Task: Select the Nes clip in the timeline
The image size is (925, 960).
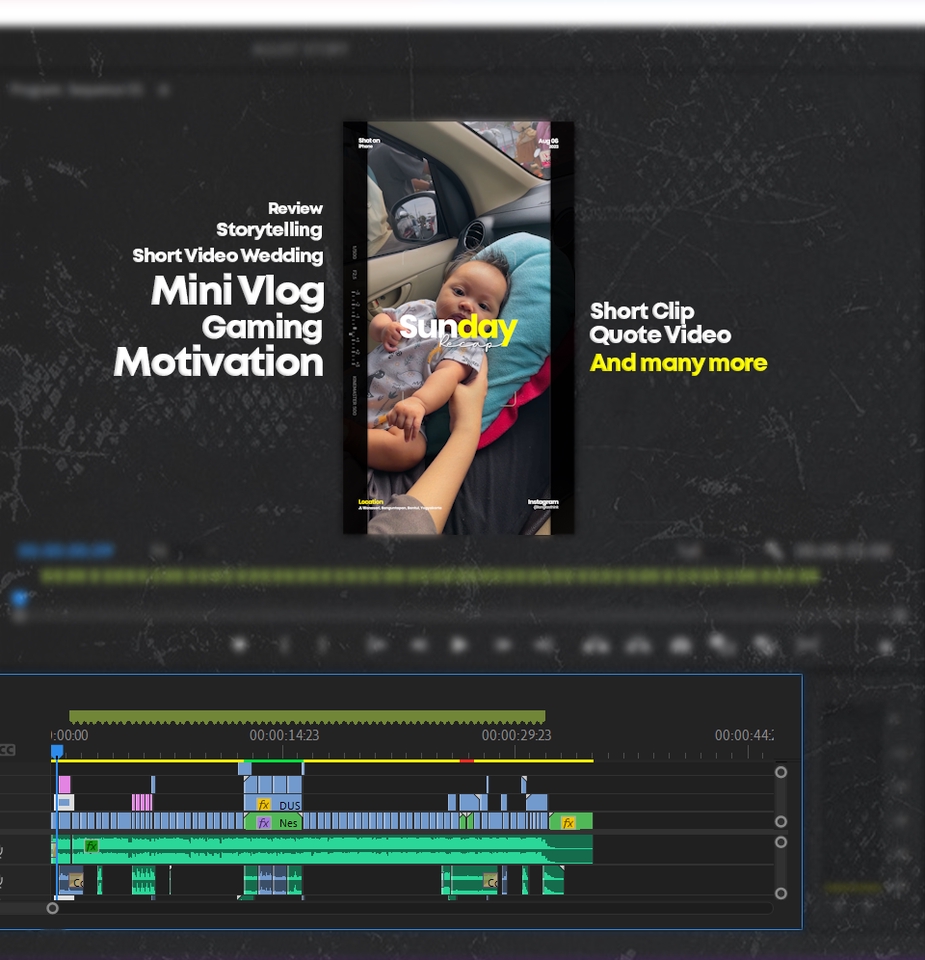Action: tap(273, 822)
